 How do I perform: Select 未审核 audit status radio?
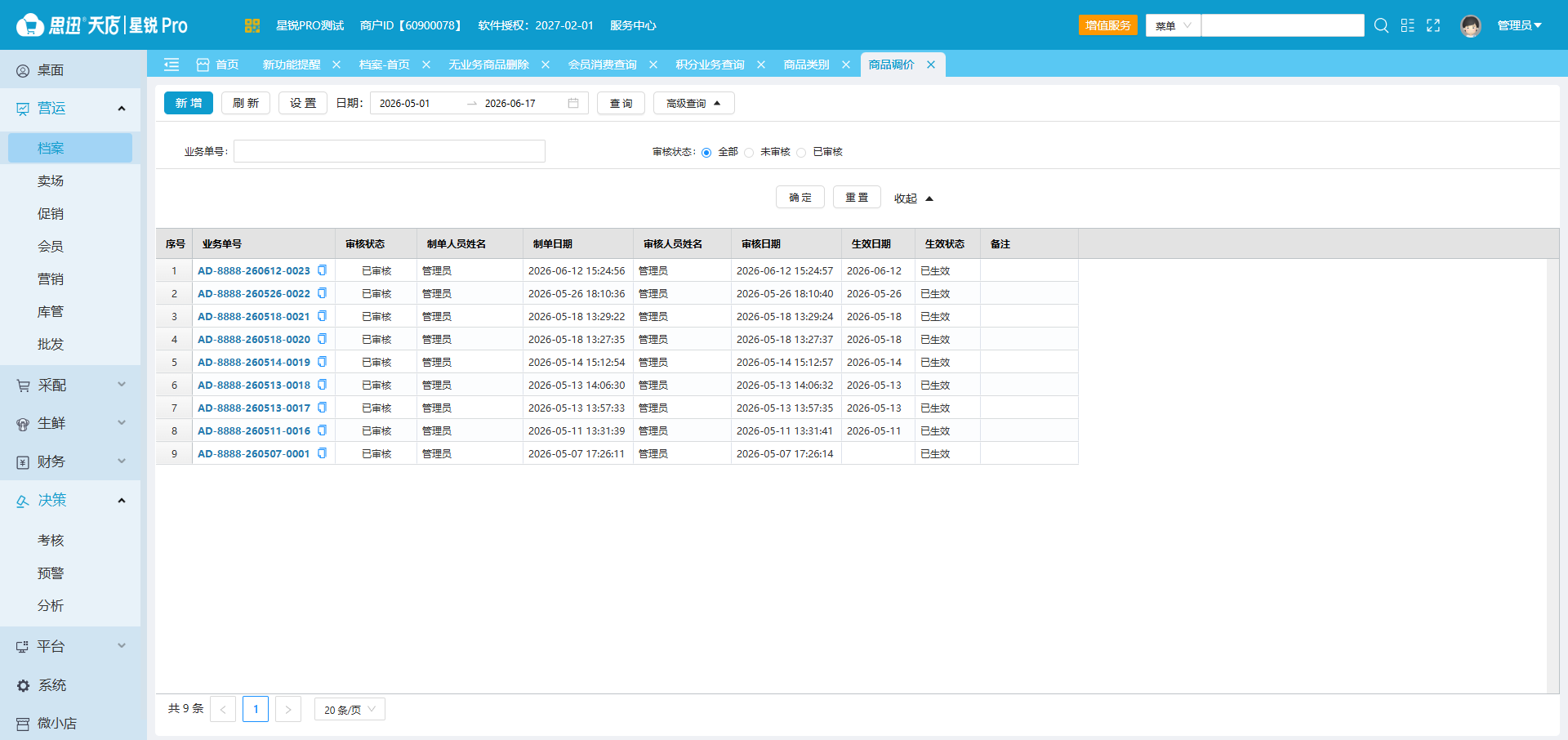point(749,153)
